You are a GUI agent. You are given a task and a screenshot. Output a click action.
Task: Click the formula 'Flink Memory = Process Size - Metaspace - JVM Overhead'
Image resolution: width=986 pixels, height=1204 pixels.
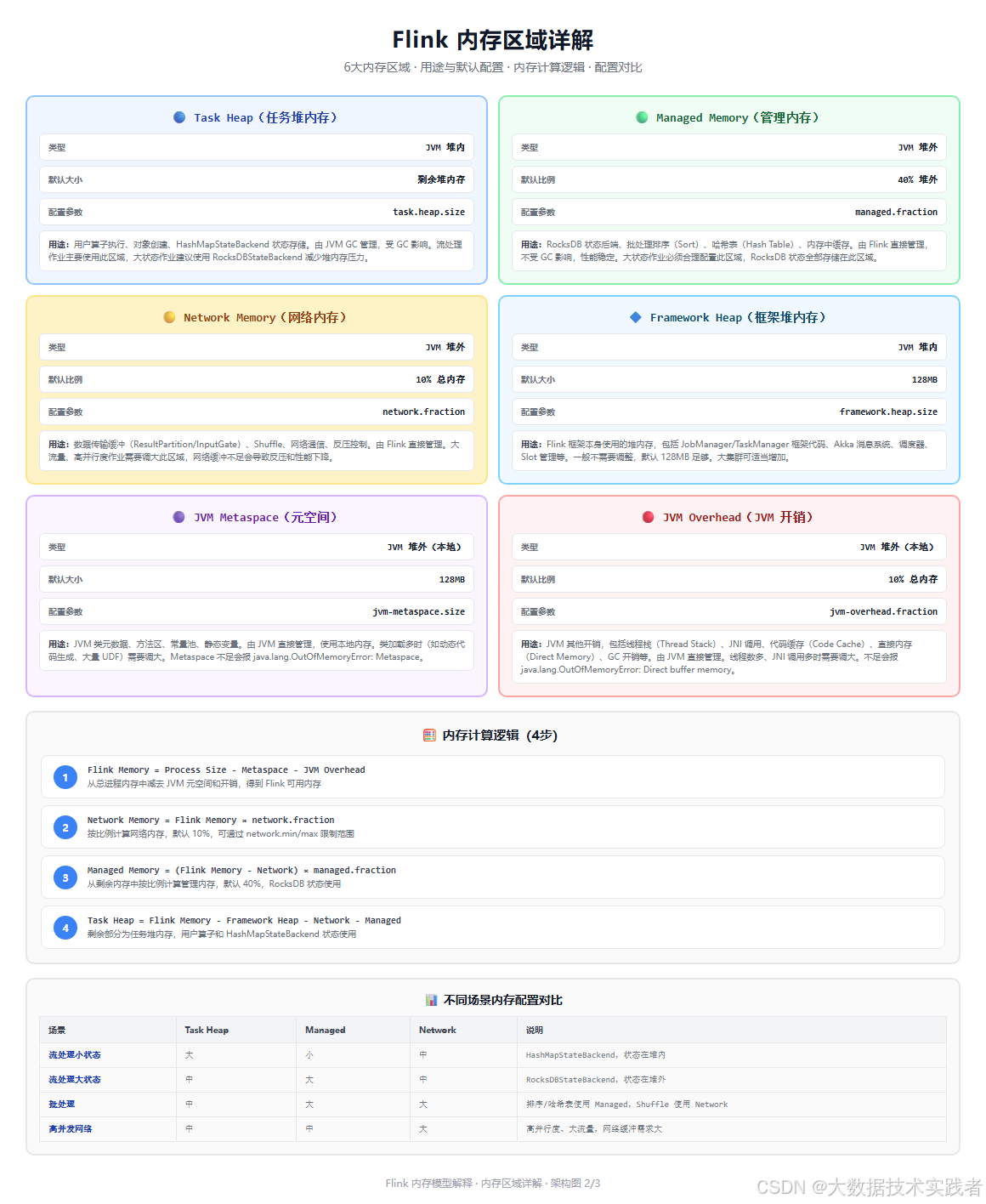226,770
